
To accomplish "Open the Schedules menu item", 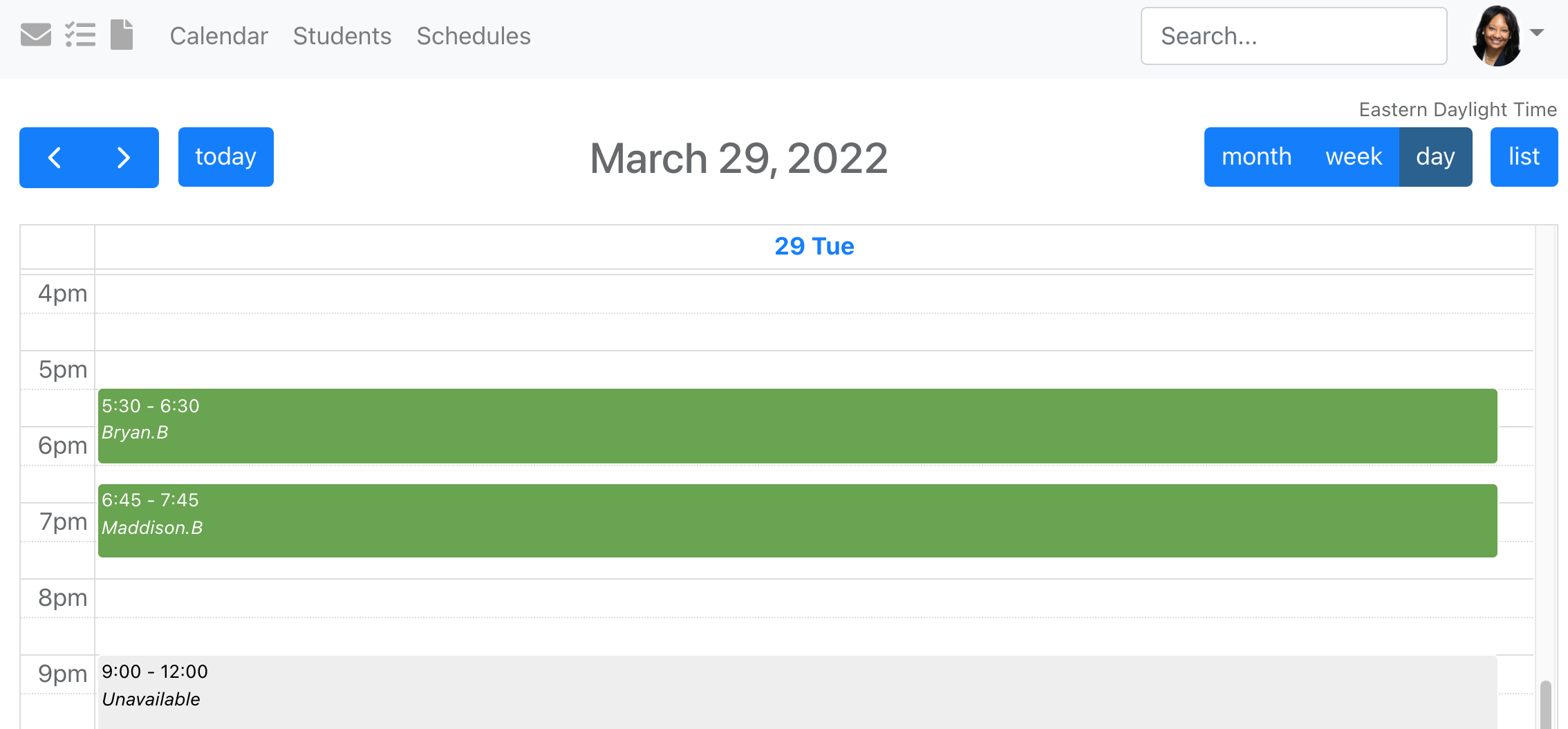I will coord(474,36).
